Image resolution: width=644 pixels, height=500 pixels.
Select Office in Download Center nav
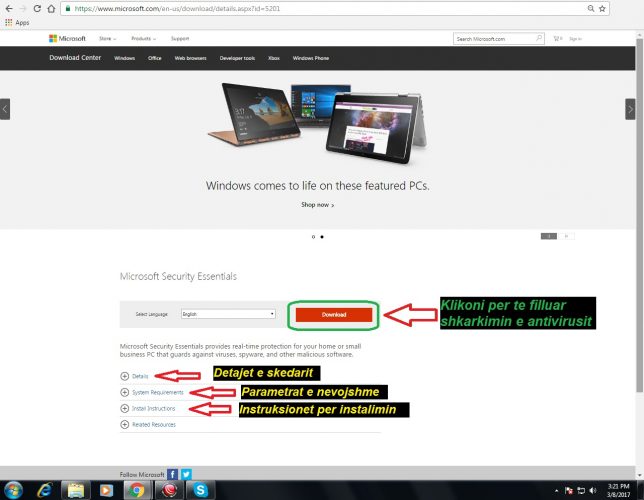click(x=154, y=58)
